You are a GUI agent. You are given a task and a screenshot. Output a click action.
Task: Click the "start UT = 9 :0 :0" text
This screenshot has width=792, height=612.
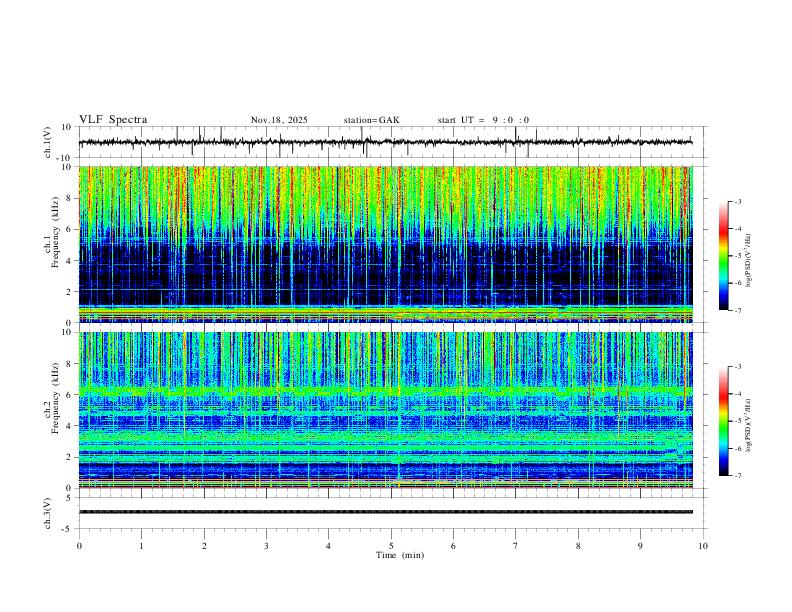coord(483,120)
